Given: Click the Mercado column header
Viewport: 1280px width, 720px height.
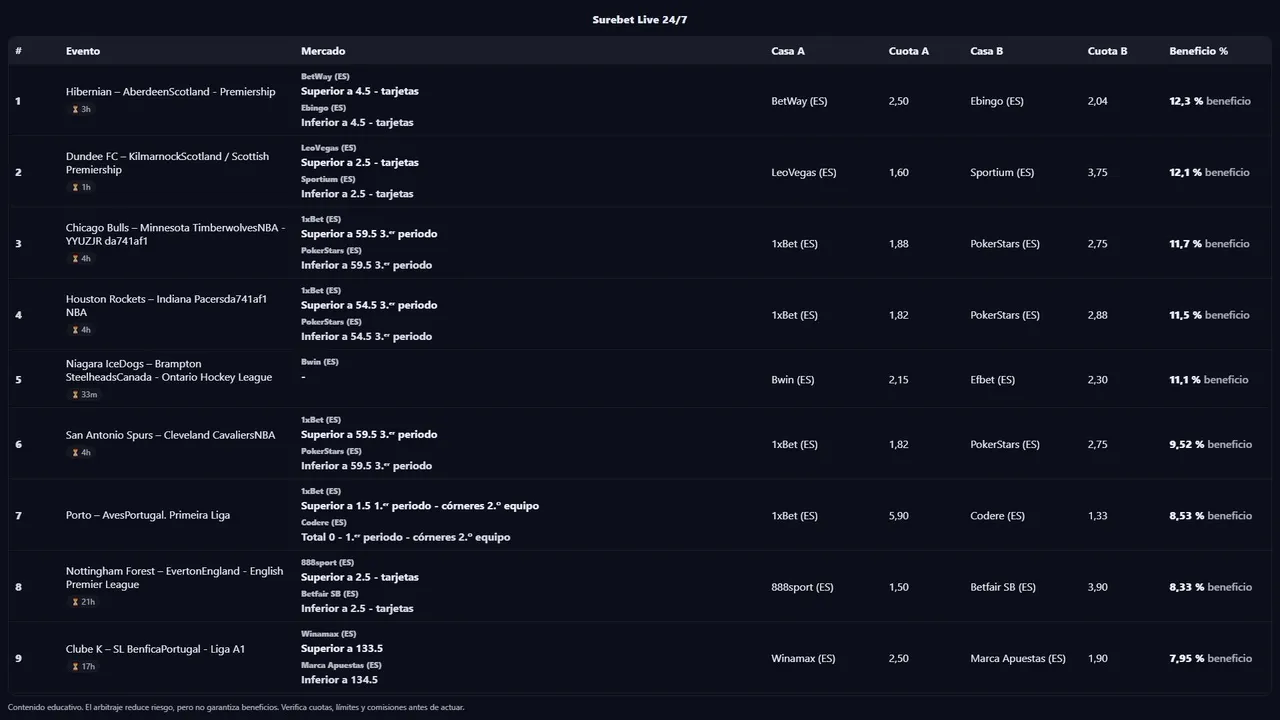Looking at the screenshot, I should (323, 51).
